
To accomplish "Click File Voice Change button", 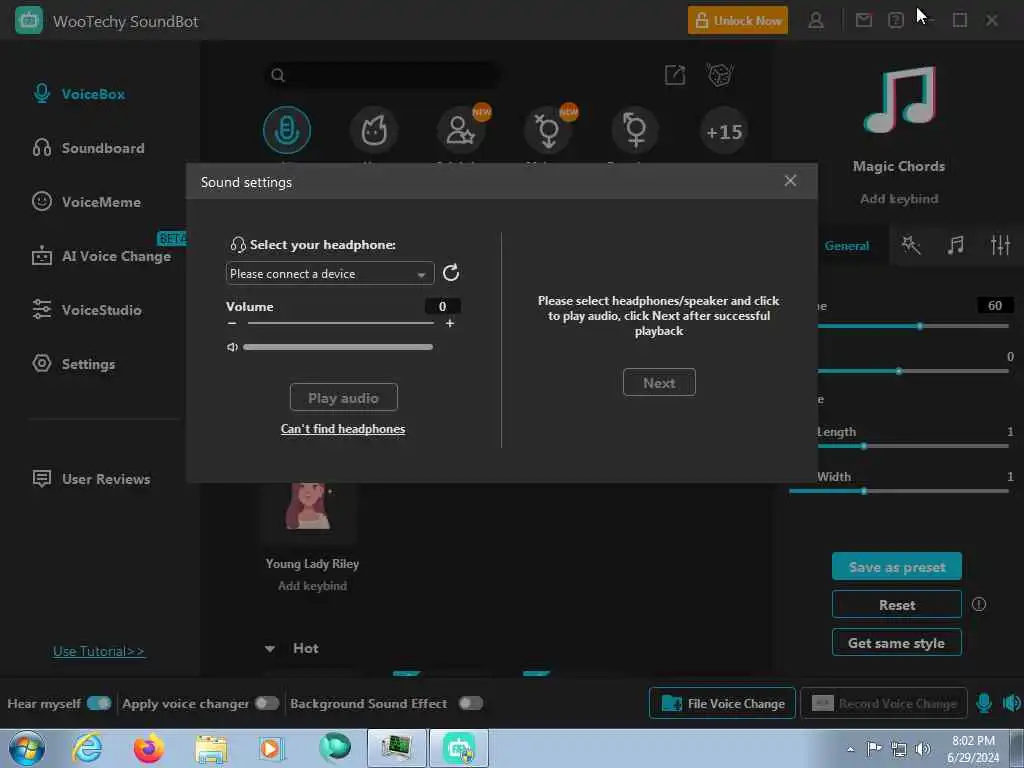I will click(x=722, y=703).
